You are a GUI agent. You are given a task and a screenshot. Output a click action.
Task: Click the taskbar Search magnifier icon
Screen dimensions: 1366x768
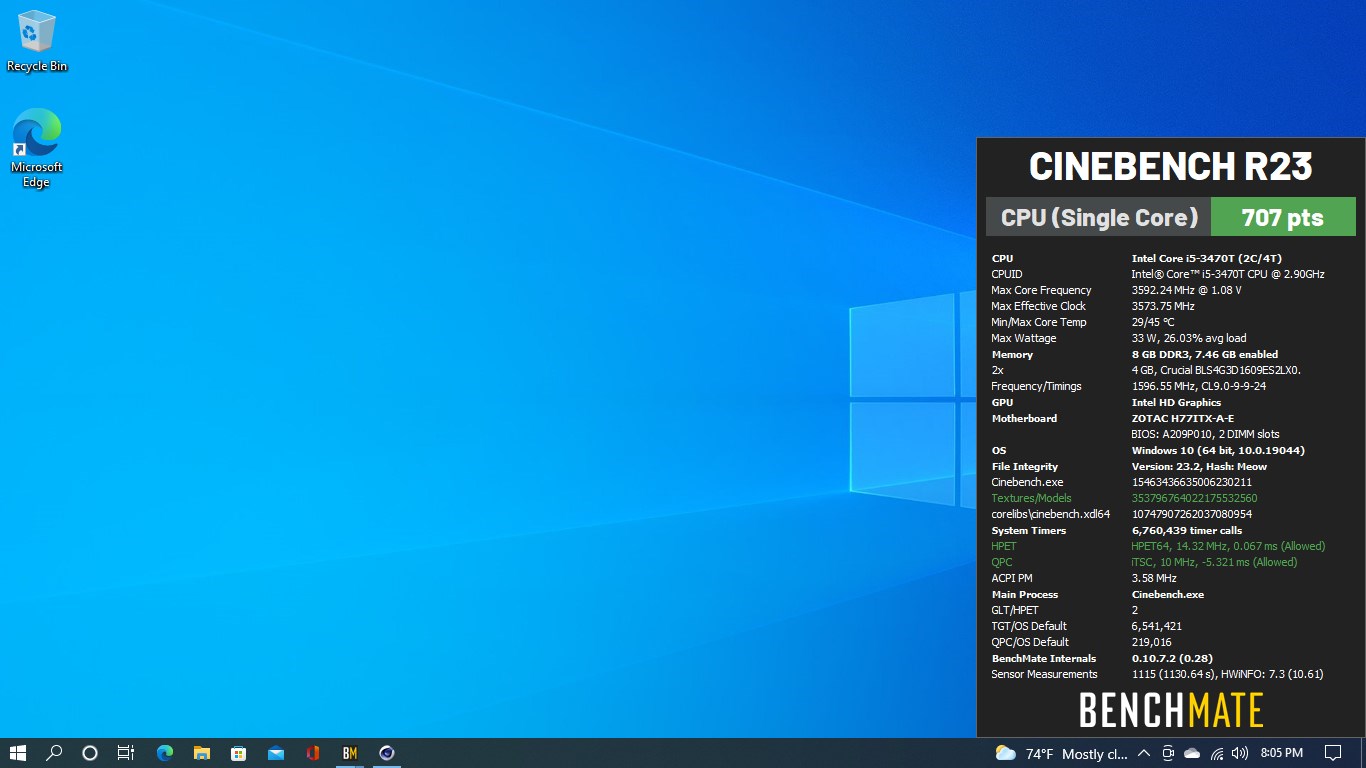point(54,753)
